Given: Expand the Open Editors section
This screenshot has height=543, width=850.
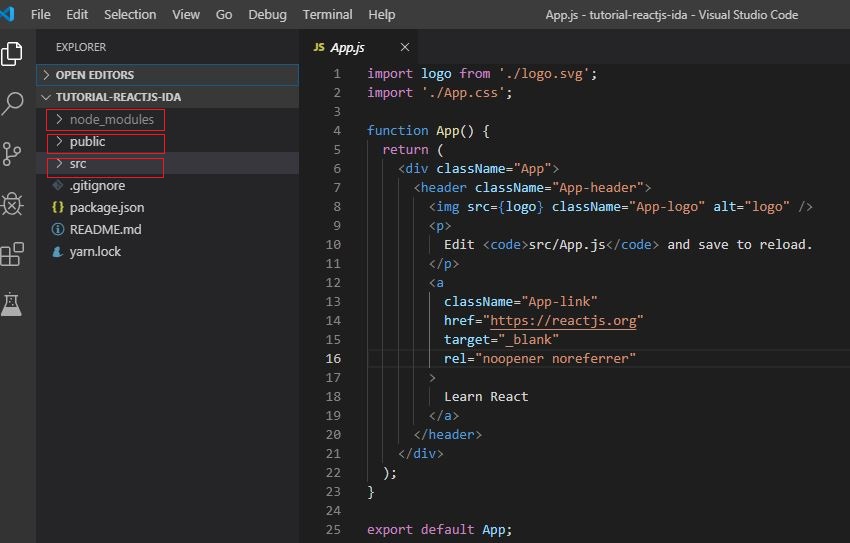Looking at the screenshot, I should click(168, 75).
